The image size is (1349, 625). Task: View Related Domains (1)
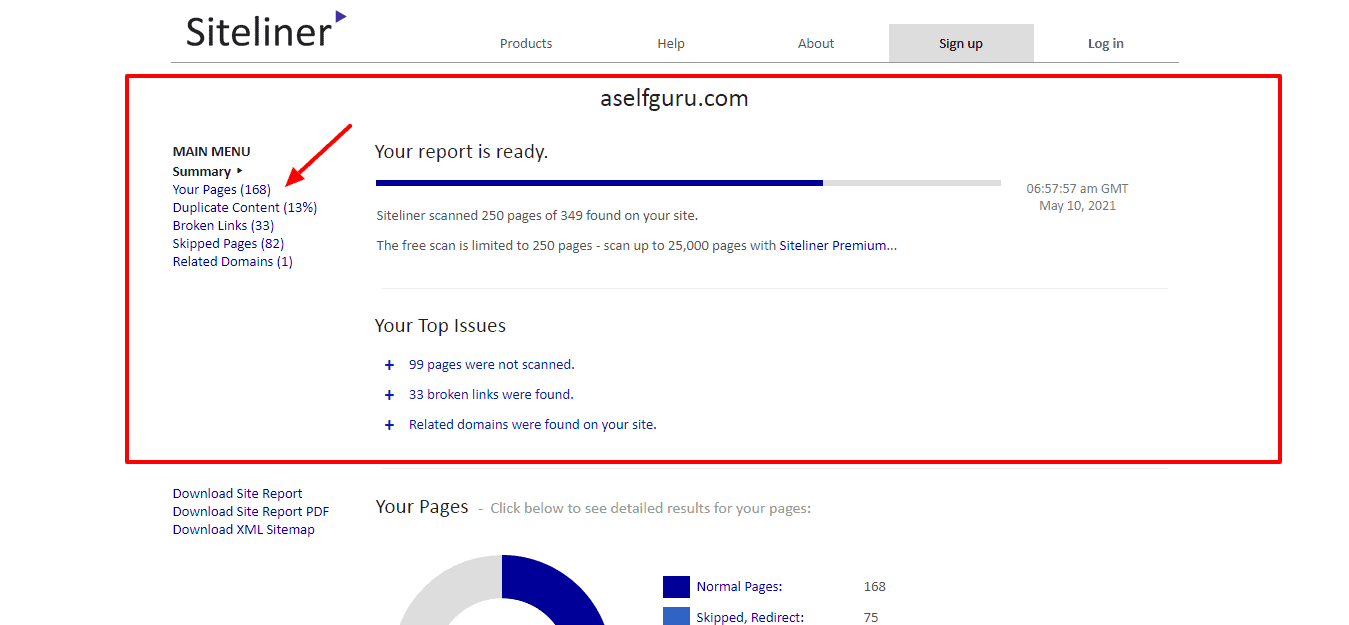[232, 261]
